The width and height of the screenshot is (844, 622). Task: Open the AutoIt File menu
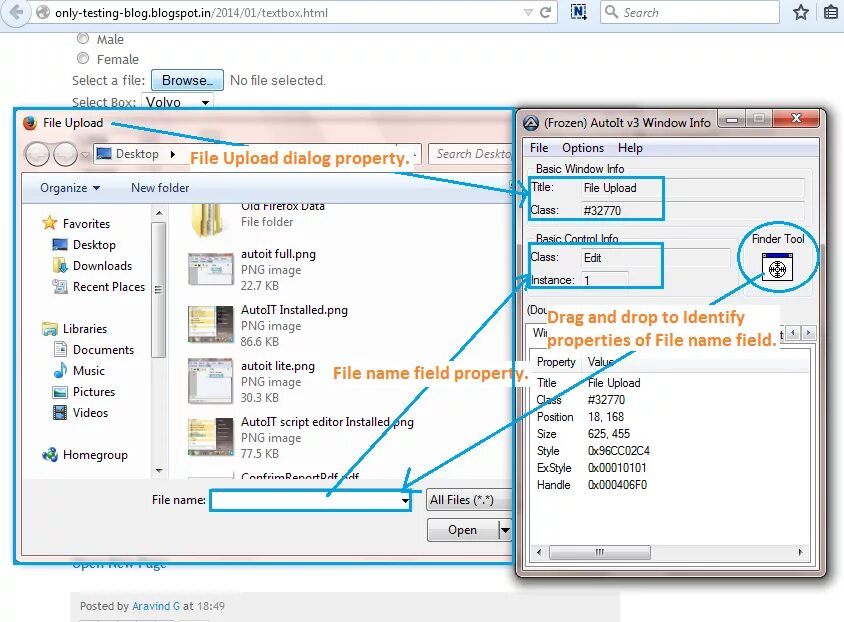(539, 148)
